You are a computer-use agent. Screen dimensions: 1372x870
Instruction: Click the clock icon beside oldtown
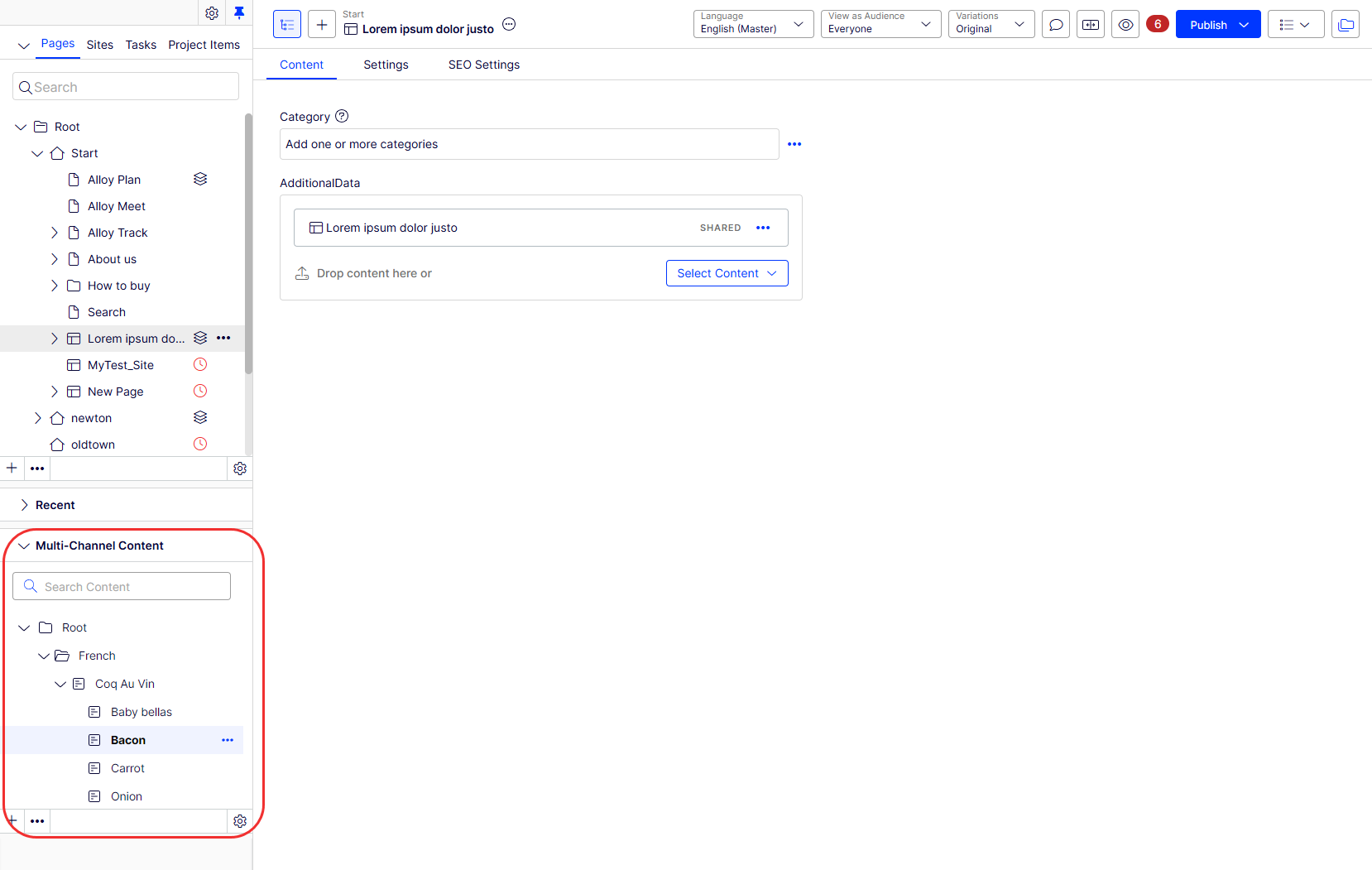click(200, 444)
